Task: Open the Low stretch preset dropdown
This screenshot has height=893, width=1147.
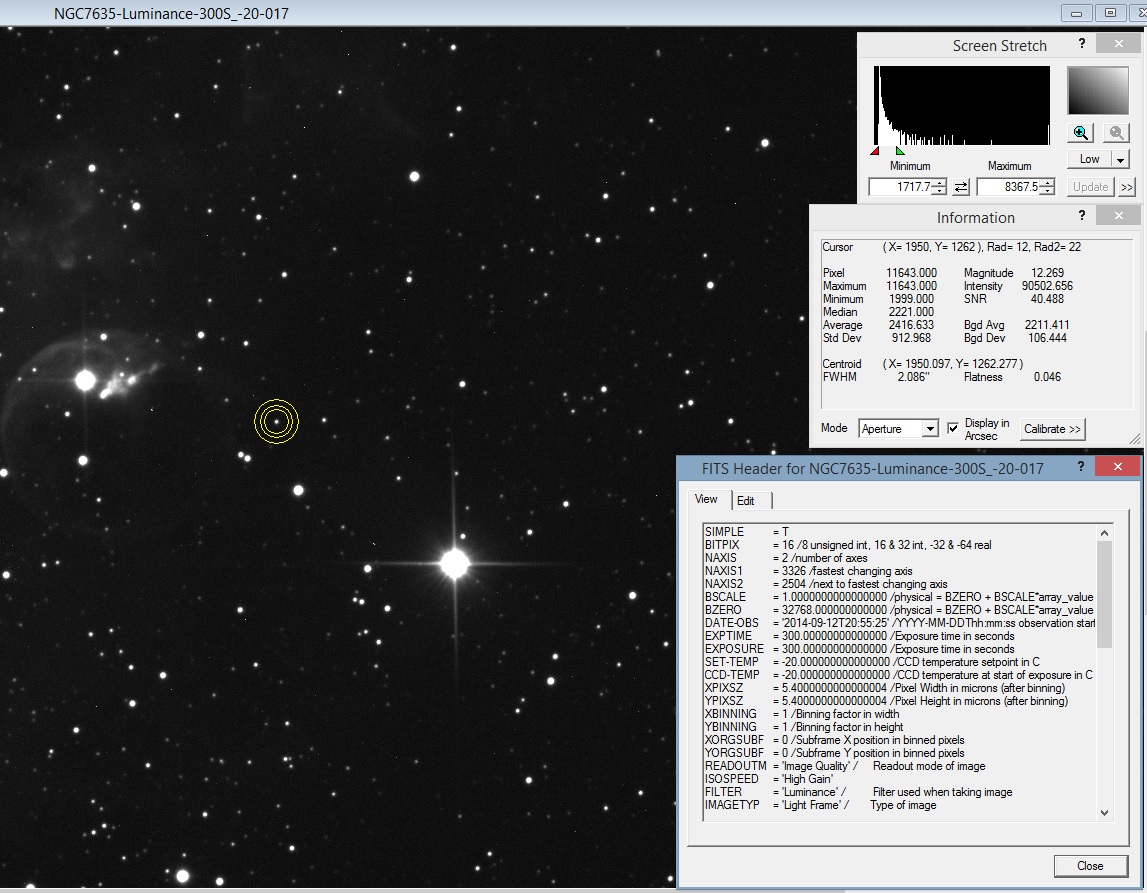Action: (1121, 159)
